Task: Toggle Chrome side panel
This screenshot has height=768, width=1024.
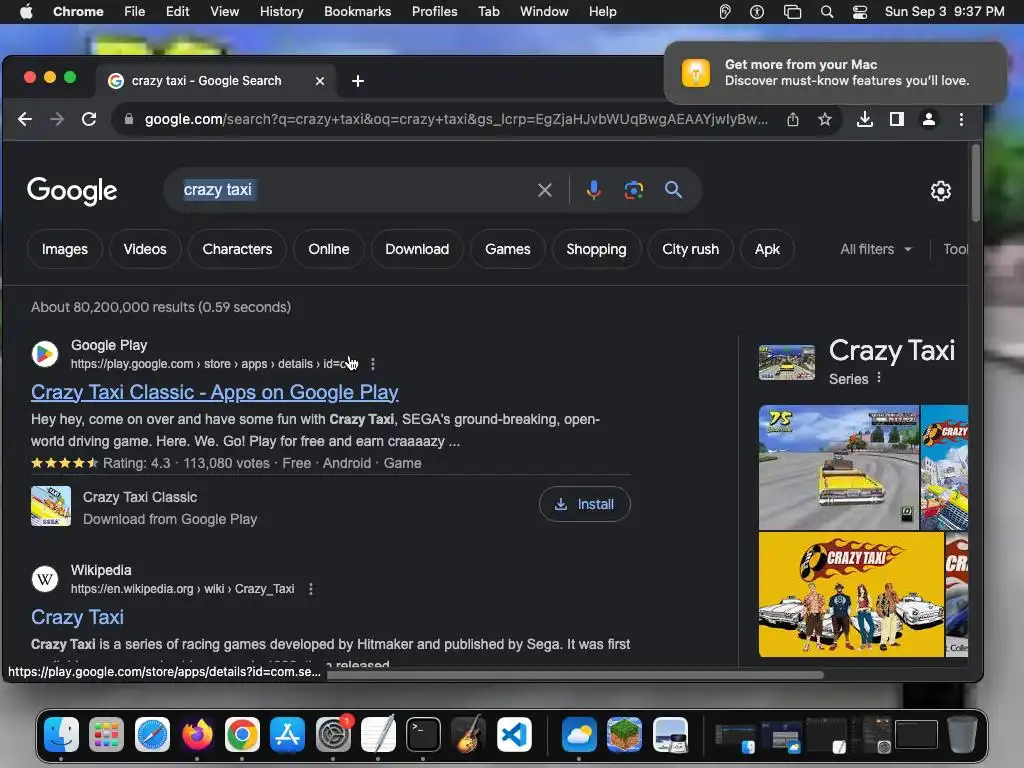Action: tap(897, 119)
